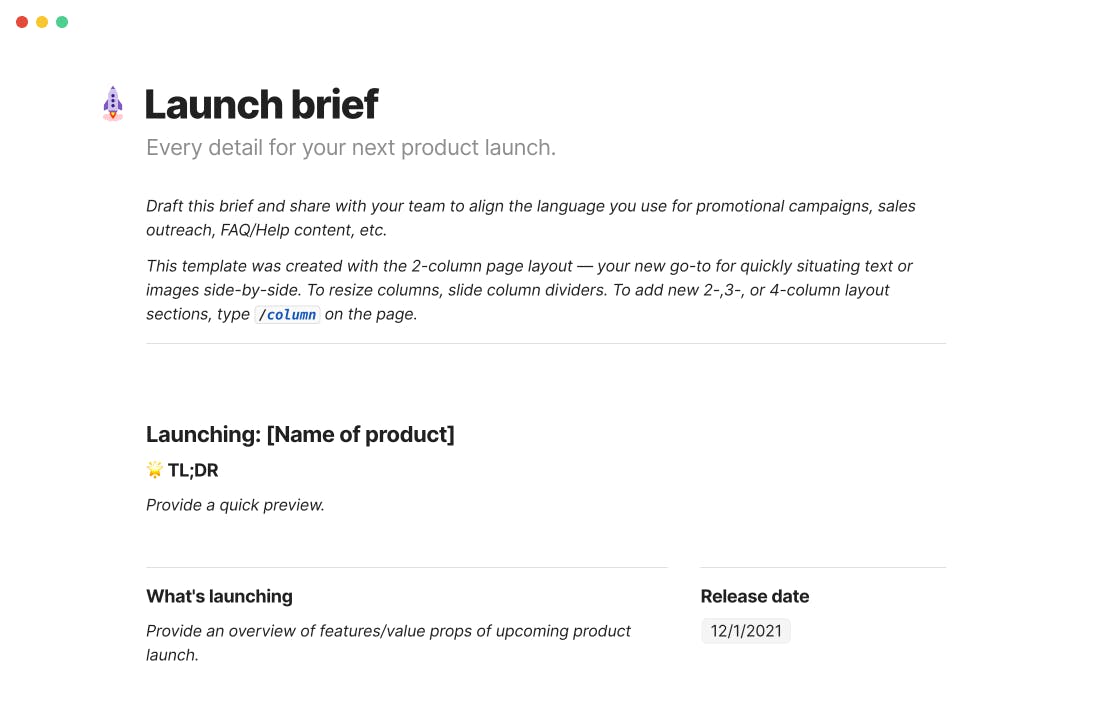Viewport: 1096px width, 720px height.
Task: Click the rocket page icon
Action: 113,103
